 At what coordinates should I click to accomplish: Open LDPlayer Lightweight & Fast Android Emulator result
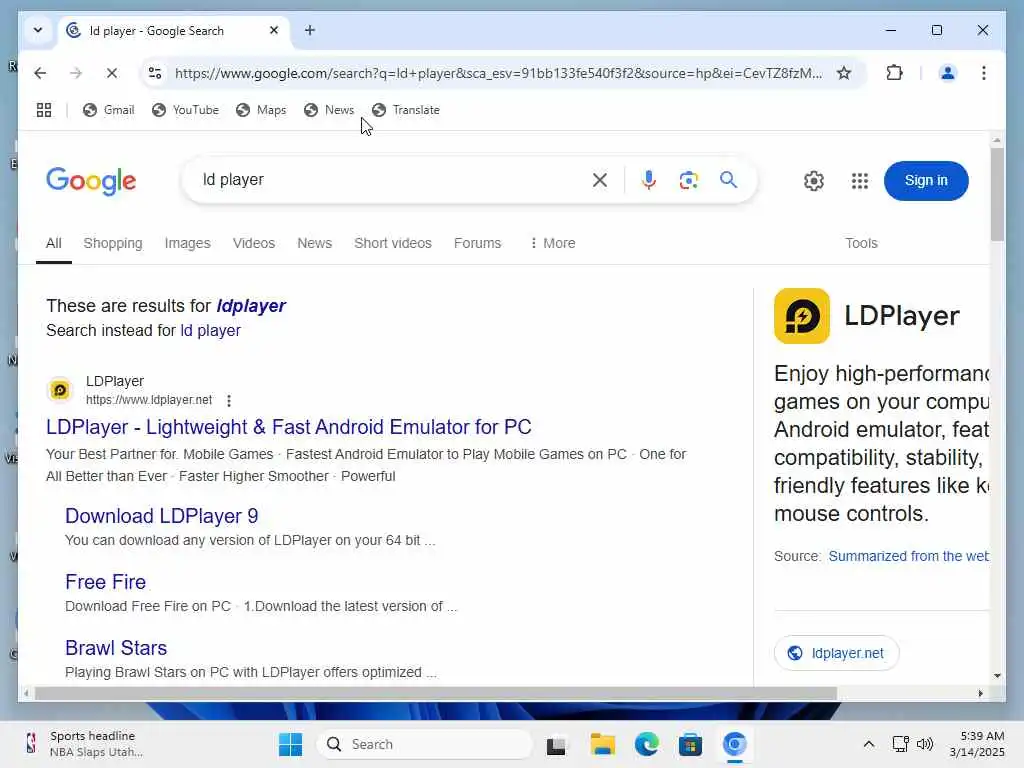(x=289, y=427)
